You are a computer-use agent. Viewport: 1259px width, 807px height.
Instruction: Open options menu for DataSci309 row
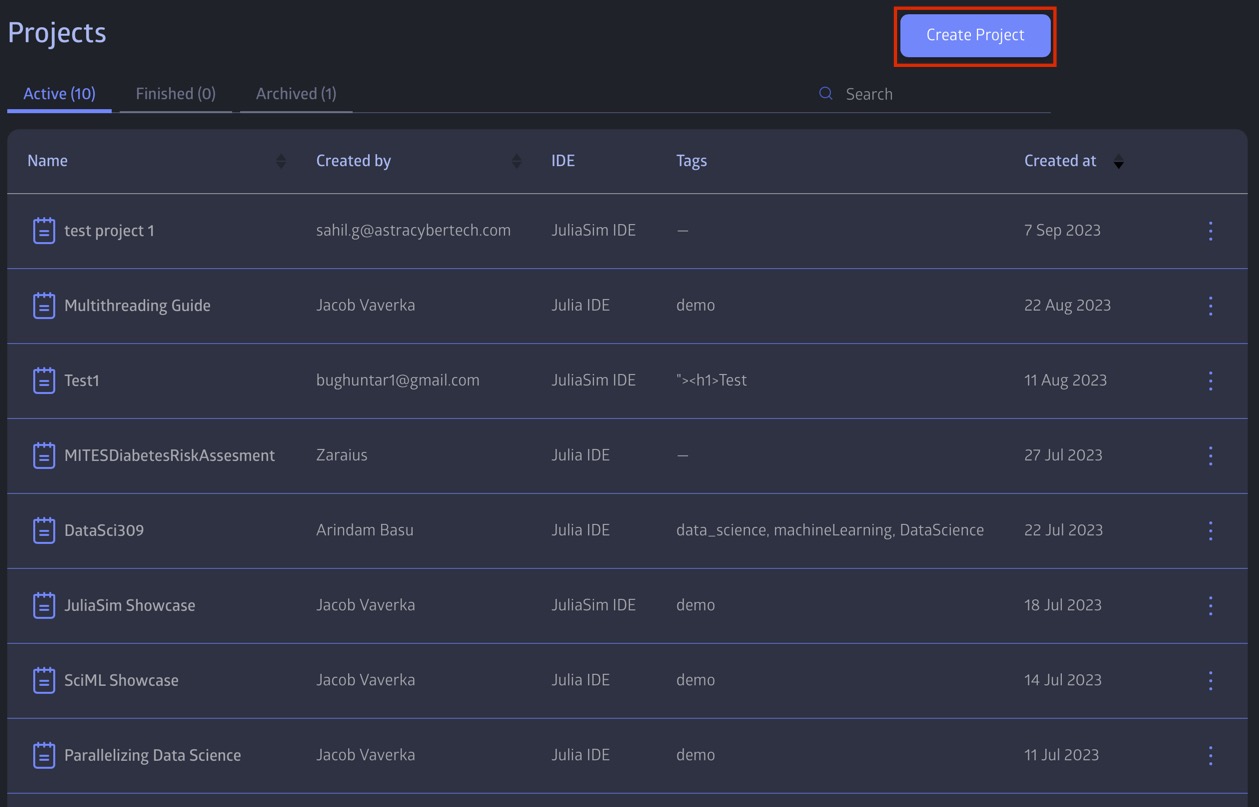point(1210,531)
